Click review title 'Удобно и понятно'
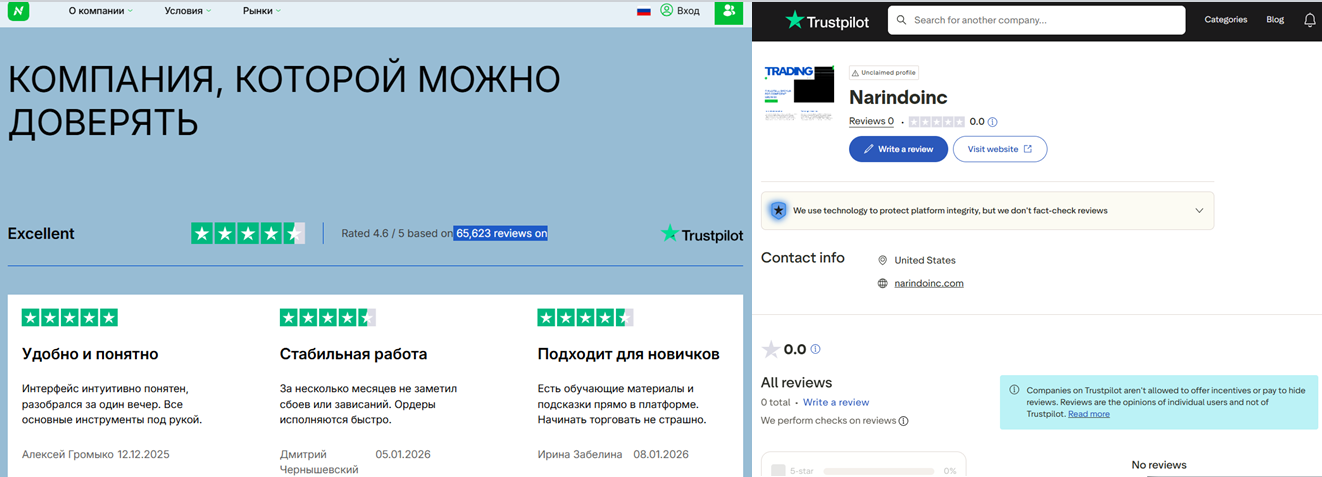Viewport: 1322px width, 477px height. (90, 354)
